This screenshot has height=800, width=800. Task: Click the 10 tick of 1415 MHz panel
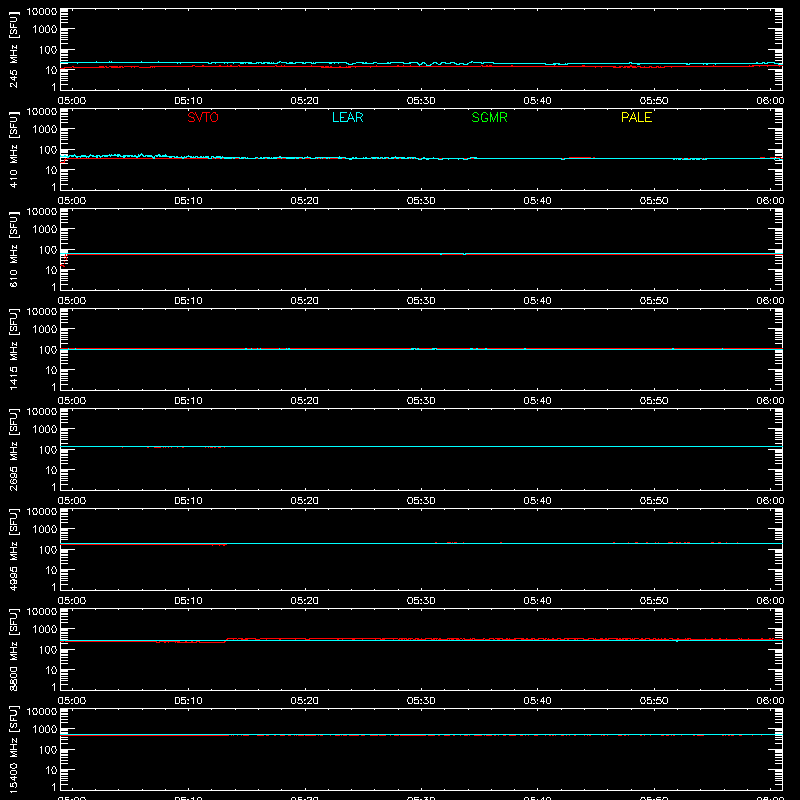coord(51,370)
